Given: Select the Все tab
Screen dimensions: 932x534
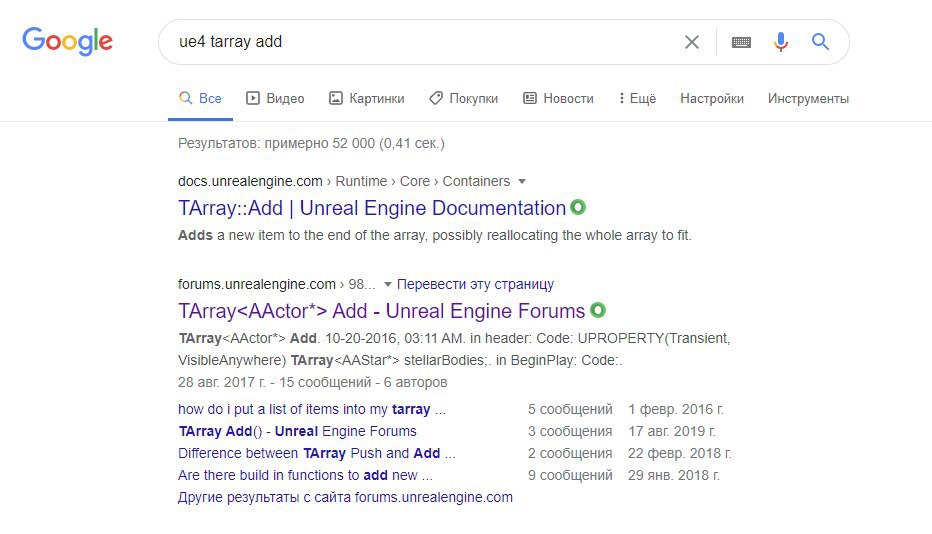Looking at the screenshot, I should pyautogui.click(x=200, y=99).
